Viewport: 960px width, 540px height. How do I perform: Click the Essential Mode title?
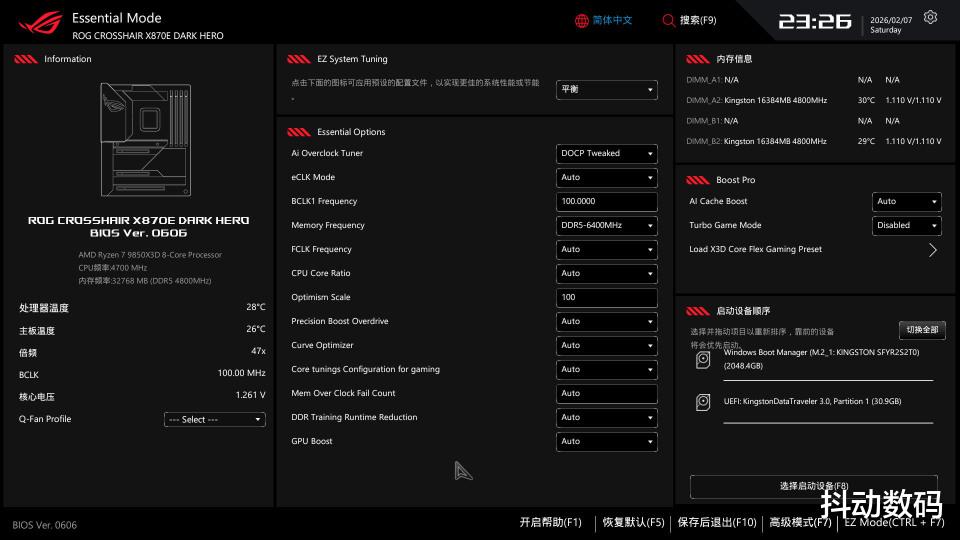[116, 18]
